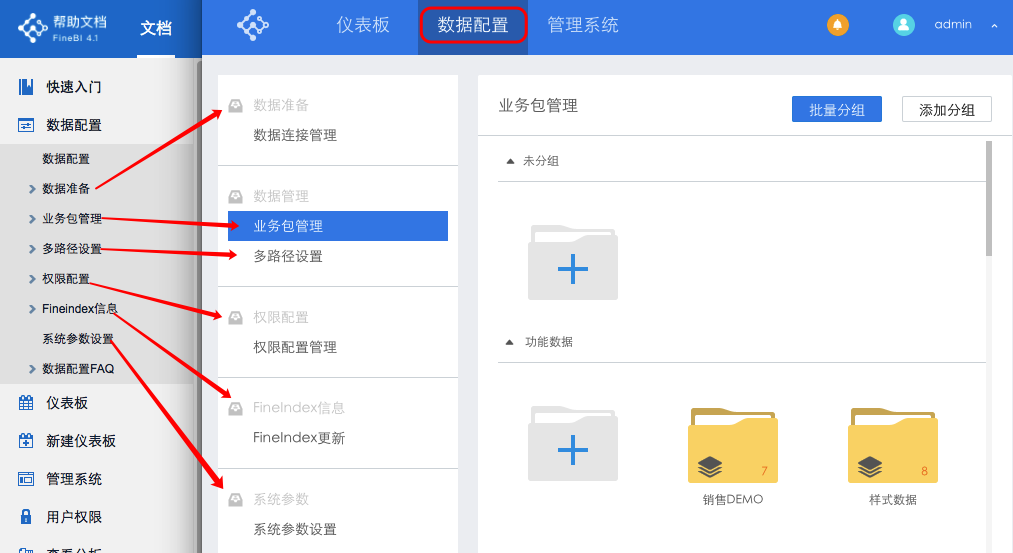Screen dimensions: 1013x553
Task: Click the 数据准备 section icon
Action: (235, 105)
